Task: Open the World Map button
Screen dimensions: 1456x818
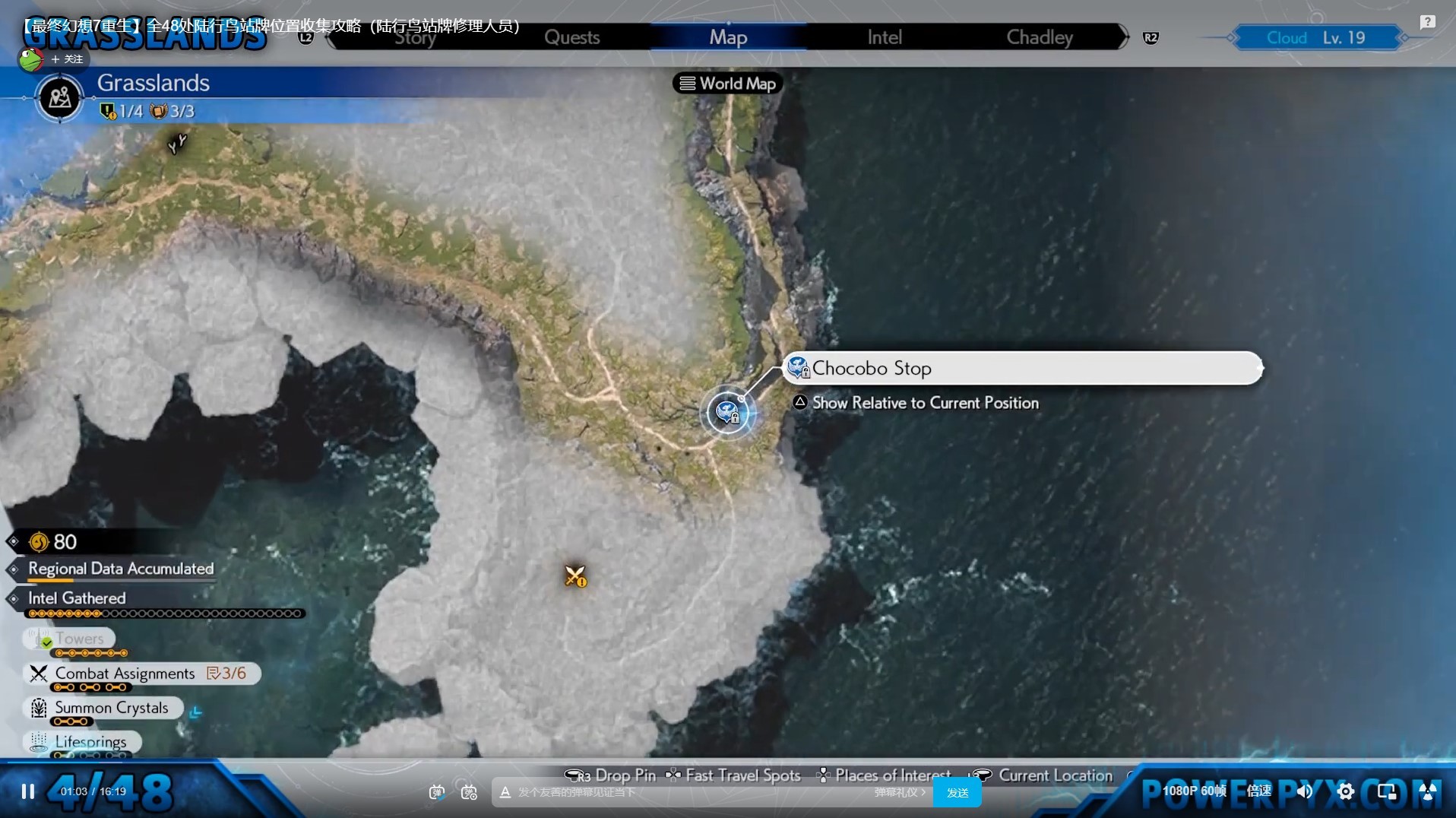Action: 727,84
